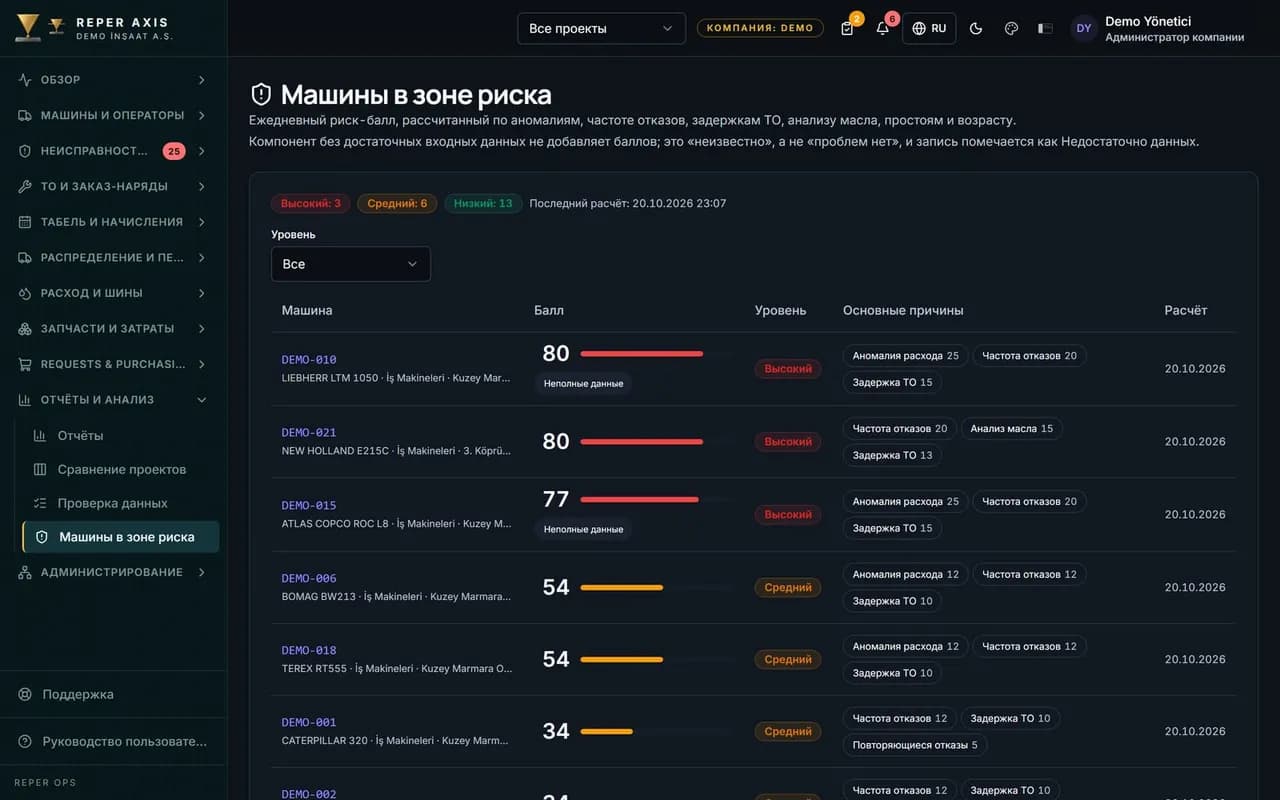Click the red score bar for DEMO-010

[x=642, y=354]
